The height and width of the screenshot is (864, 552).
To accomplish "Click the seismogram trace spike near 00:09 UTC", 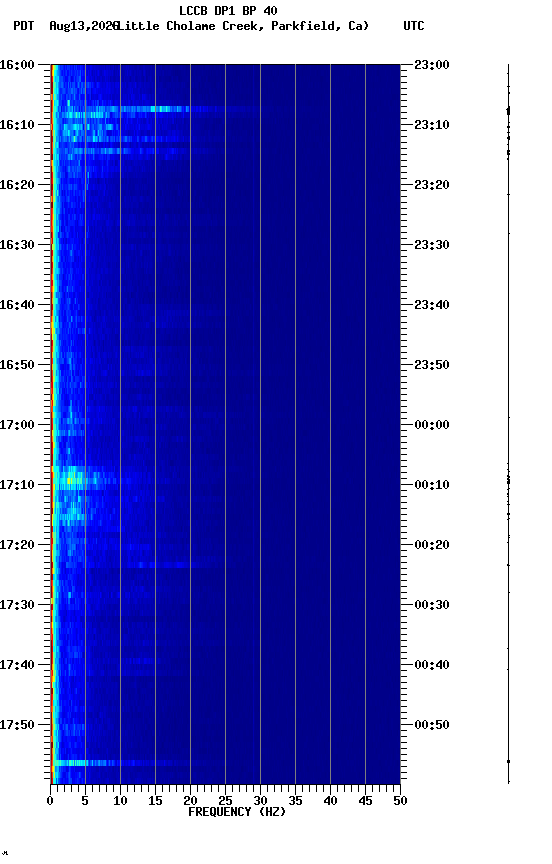I will (508, 481).
